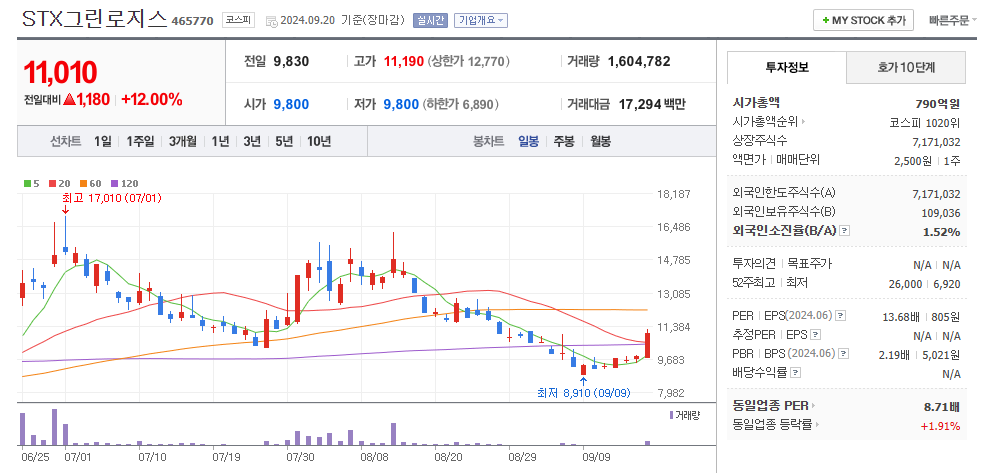The height and width of the screenshot is (473, 1000).
Task: Click the PBR value 2.19배
Action: coord(895,355)
